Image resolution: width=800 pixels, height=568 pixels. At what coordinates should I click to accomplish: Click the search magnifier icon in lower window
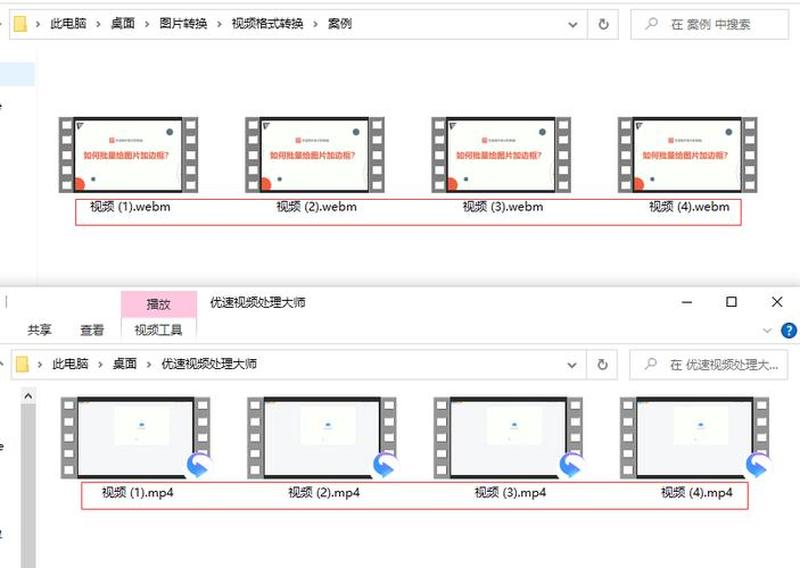click(x=651, y=363)
